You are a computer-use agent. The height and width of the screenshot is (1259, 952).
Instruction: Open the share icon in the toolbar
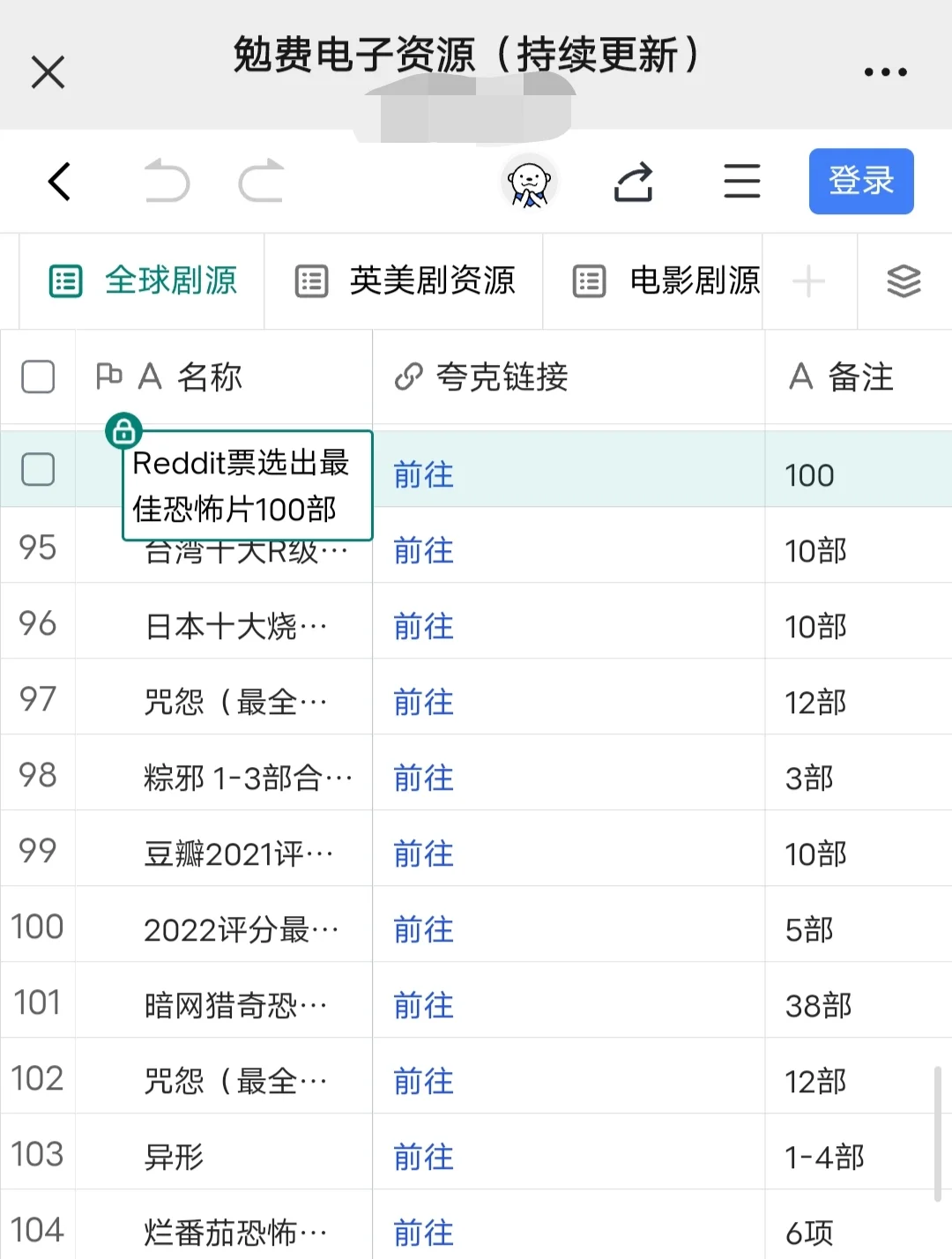coord(633,182)
